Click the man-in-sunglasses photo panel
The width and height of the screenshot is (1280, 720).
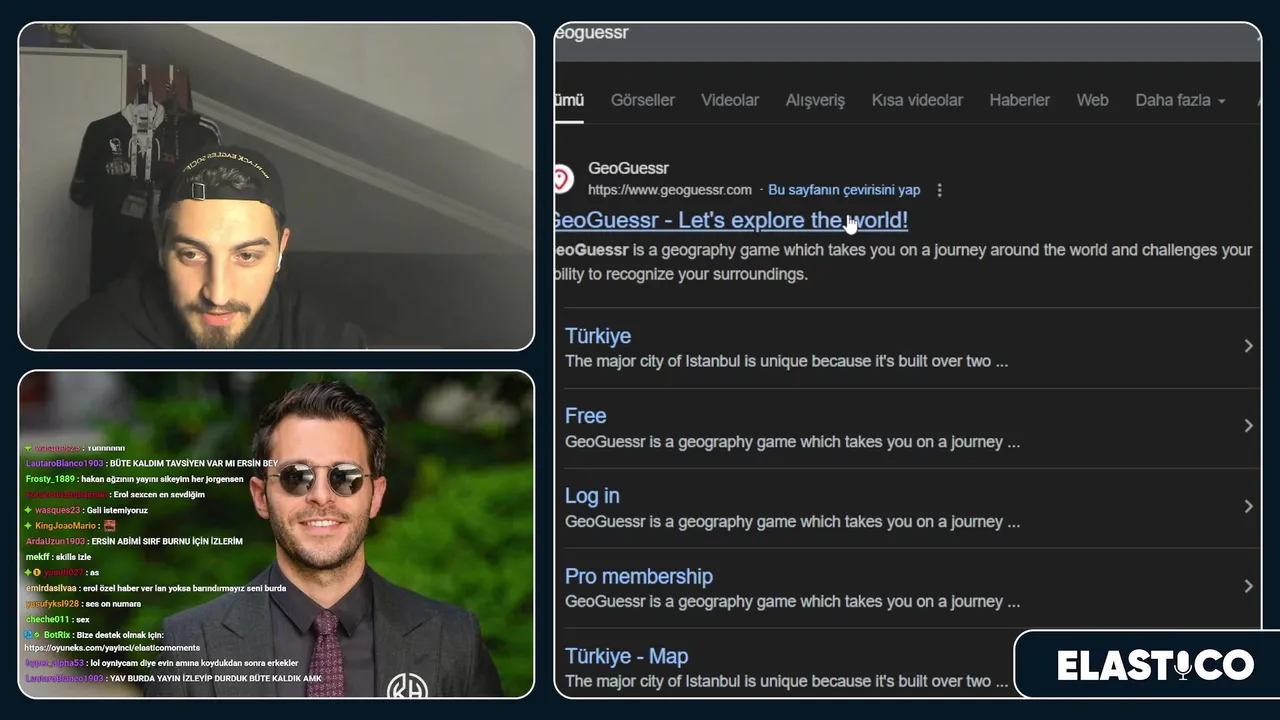click(276, 534)
